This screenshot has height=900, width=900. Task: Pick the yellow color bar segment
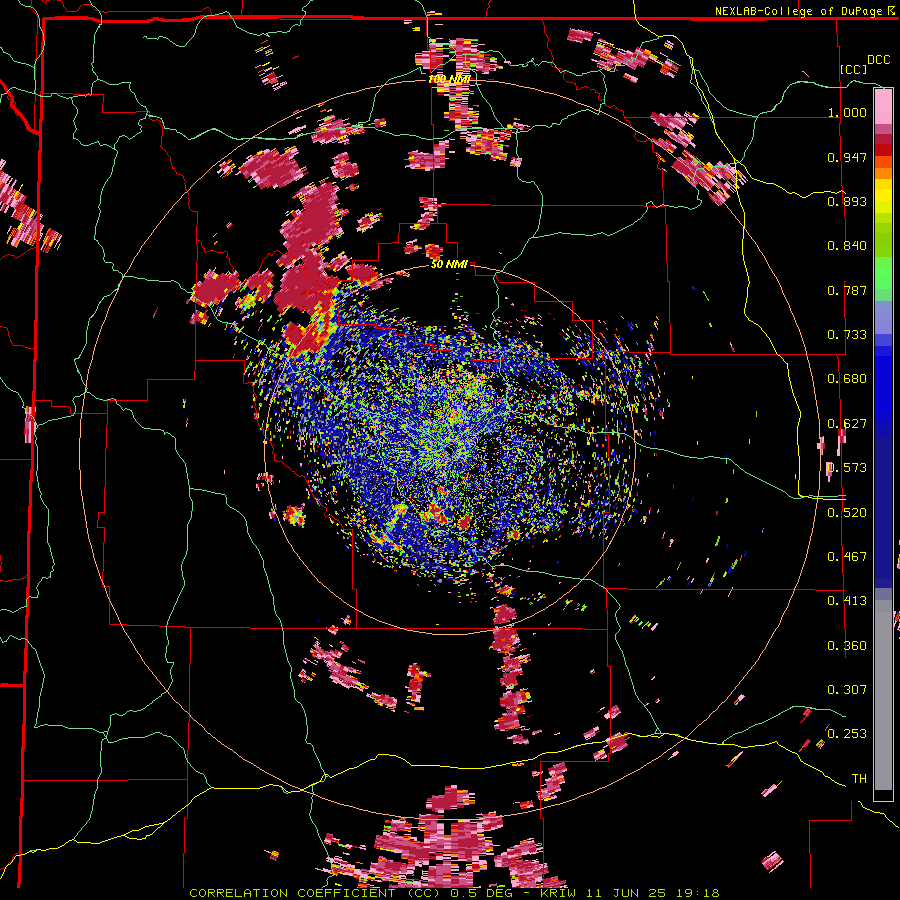883,196
